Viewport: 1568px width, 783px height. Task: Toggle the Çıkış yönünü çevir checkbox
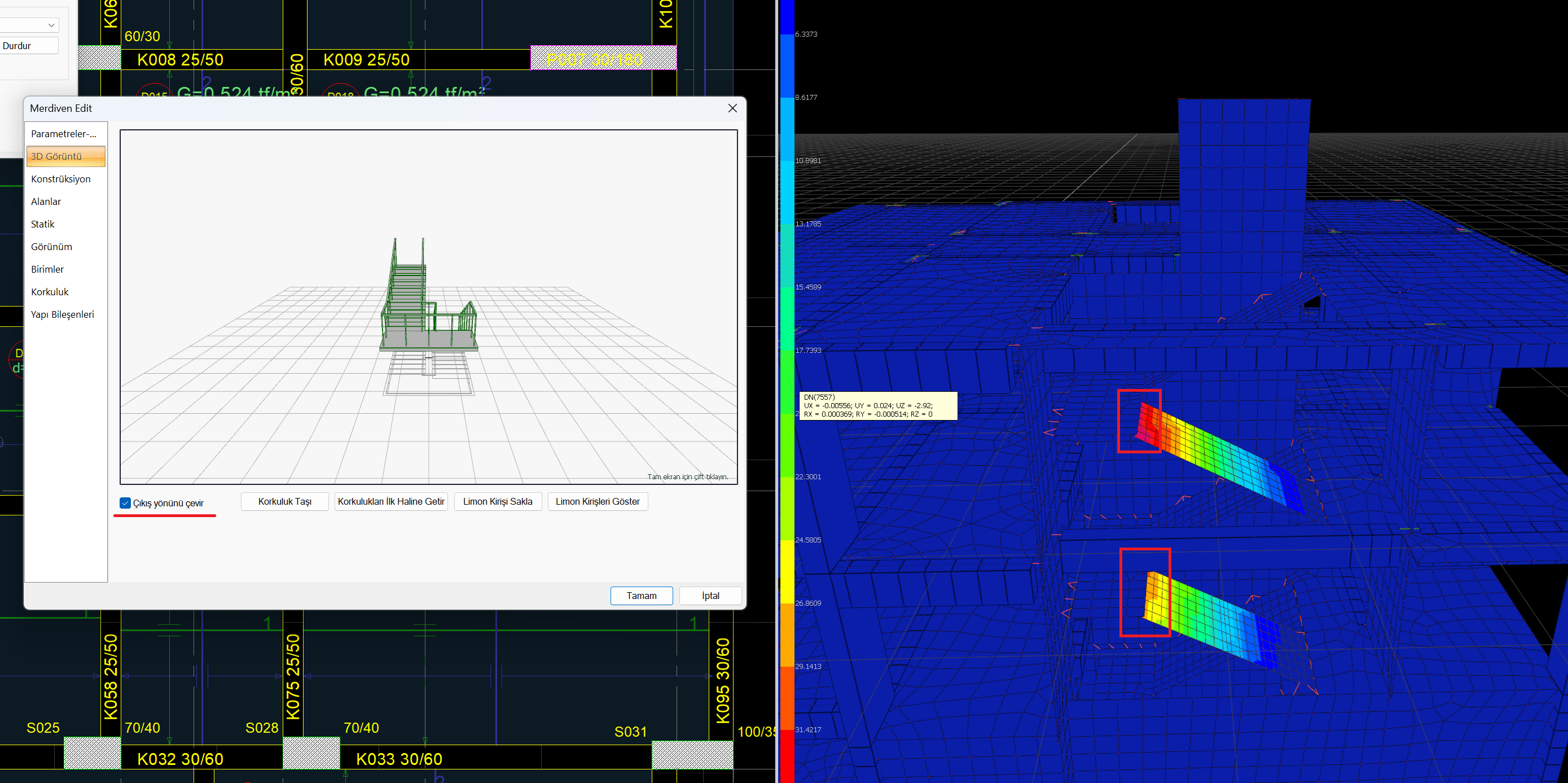125,503
